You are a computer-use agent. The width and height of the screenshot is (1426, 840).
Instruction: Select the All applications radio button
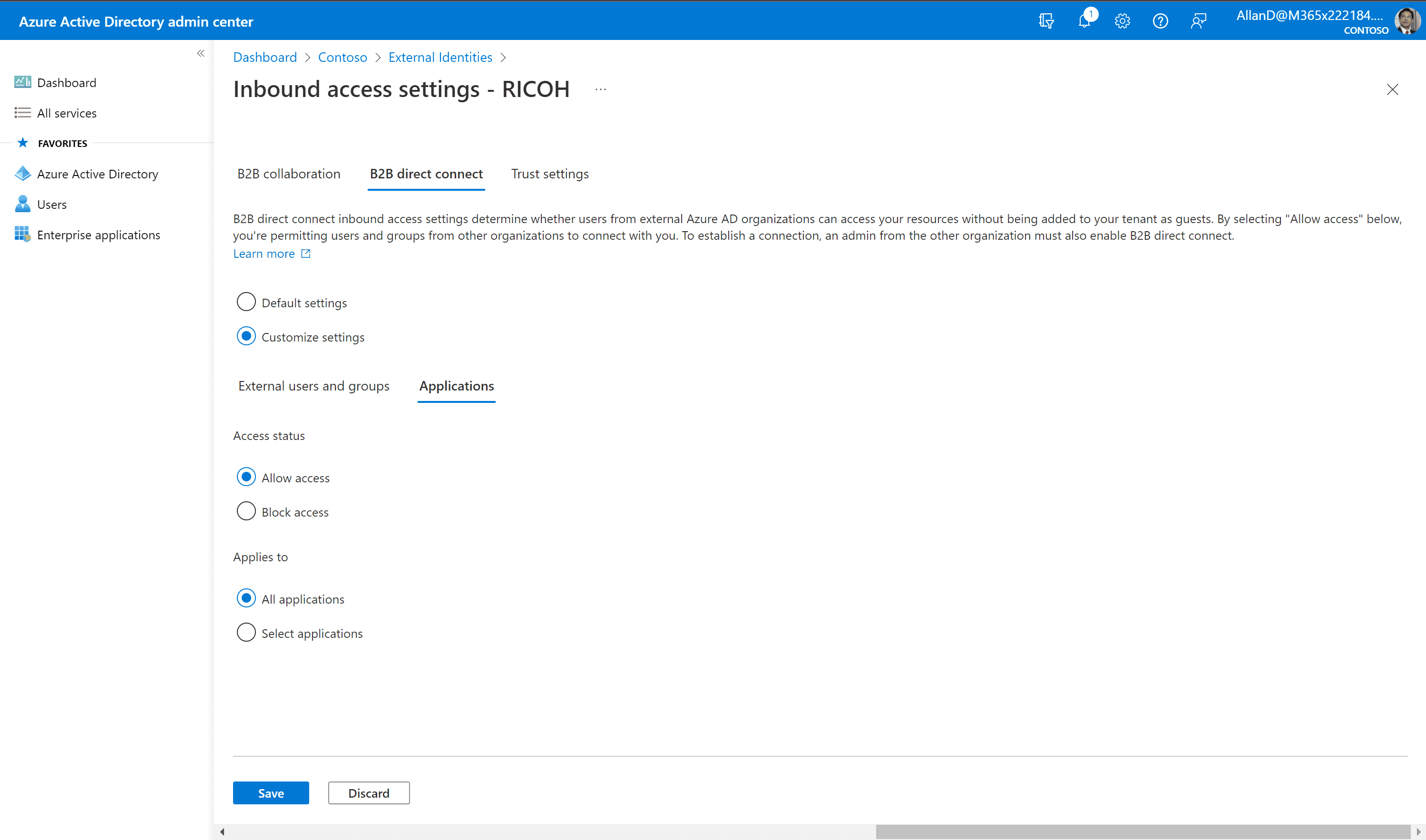click(246, 598)
